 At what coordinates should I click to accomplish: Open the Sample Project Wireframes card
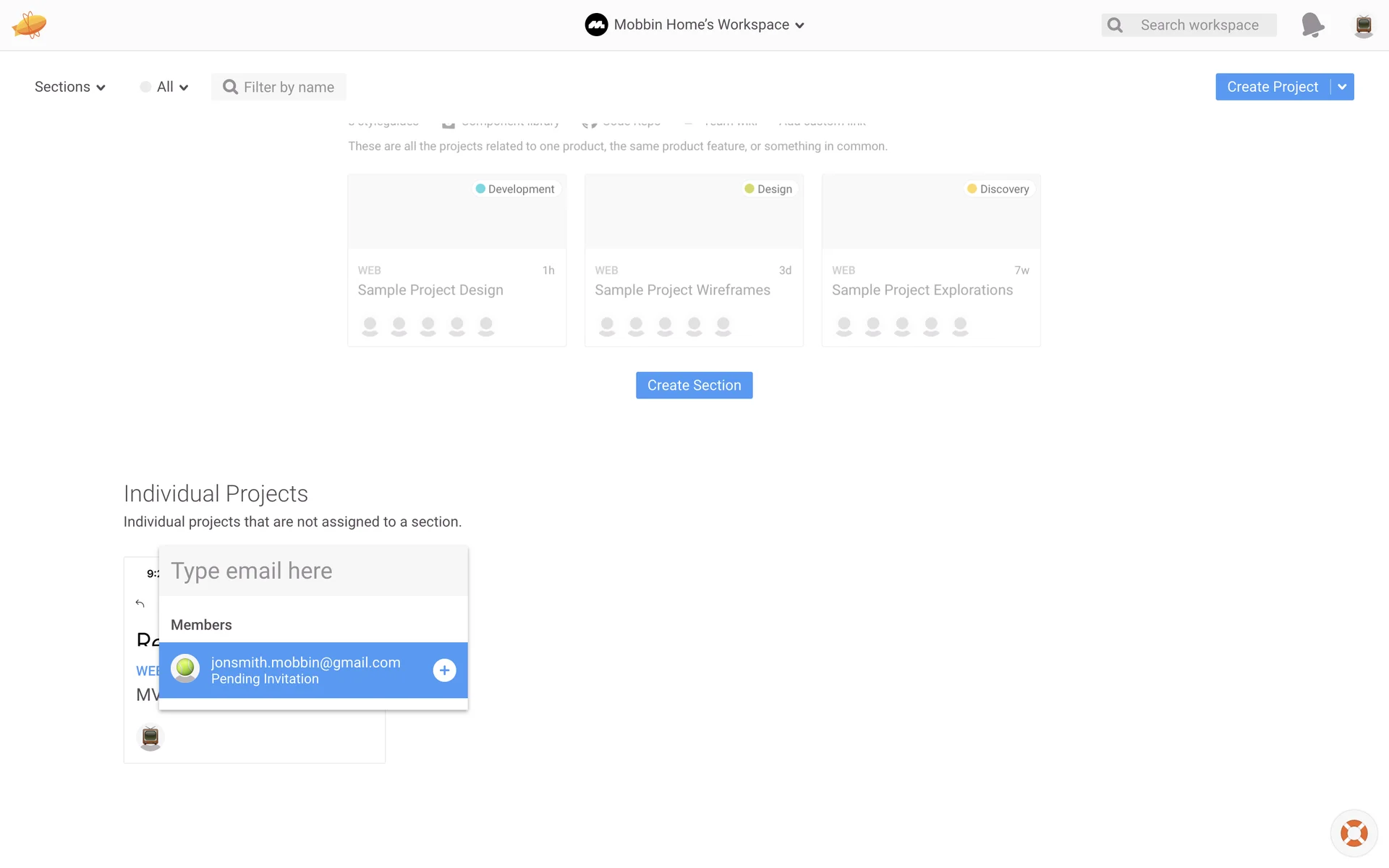coord(693,289)
